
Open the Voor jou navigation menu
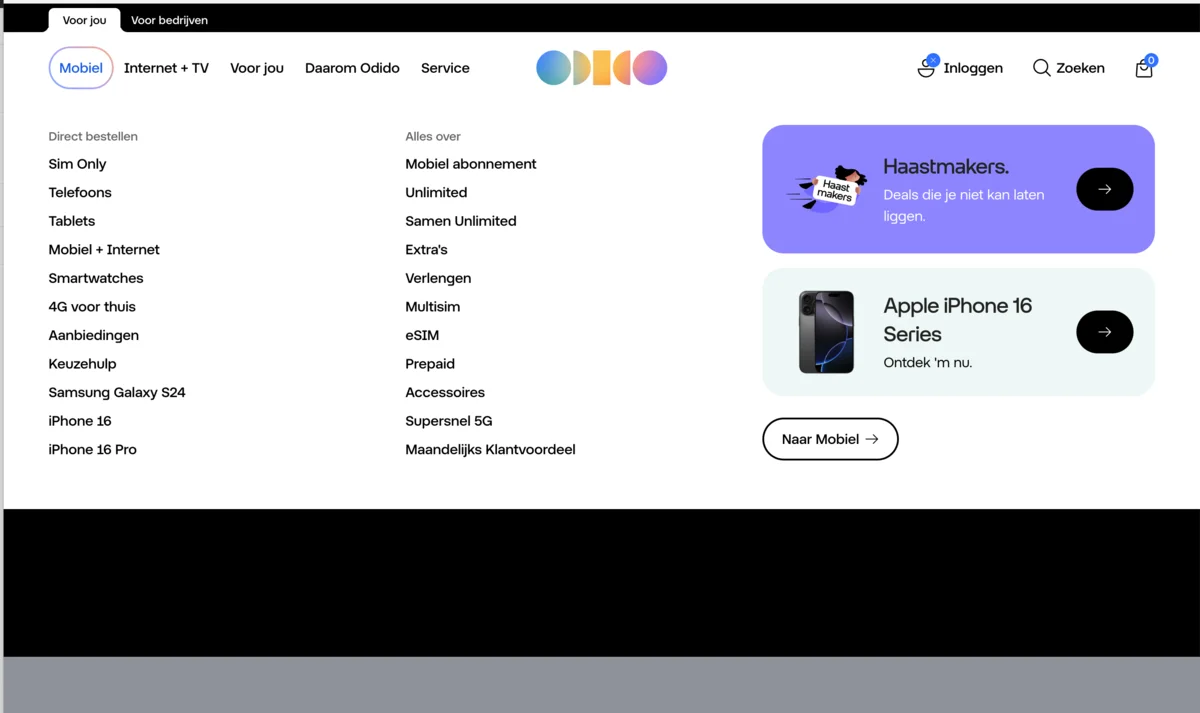[257, 68]
